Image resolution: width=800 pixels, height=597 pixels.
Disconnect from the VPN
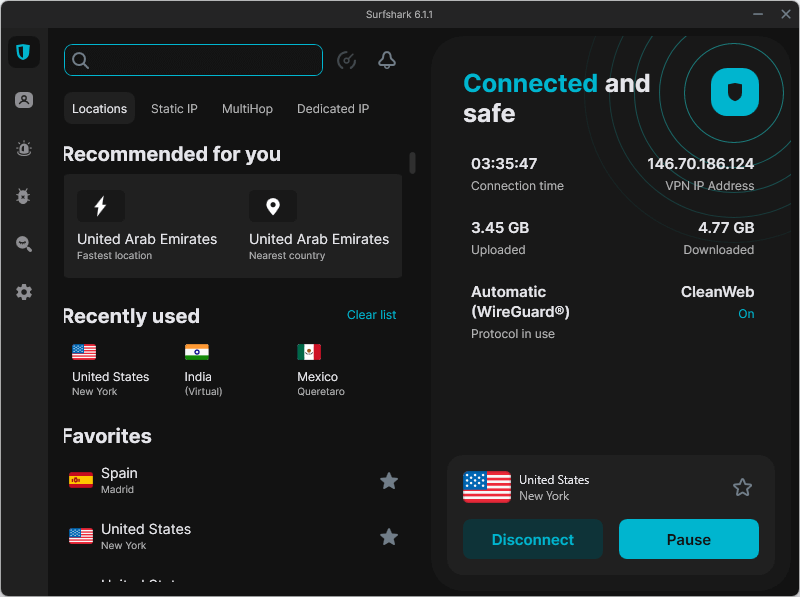[x=533, y=539]
